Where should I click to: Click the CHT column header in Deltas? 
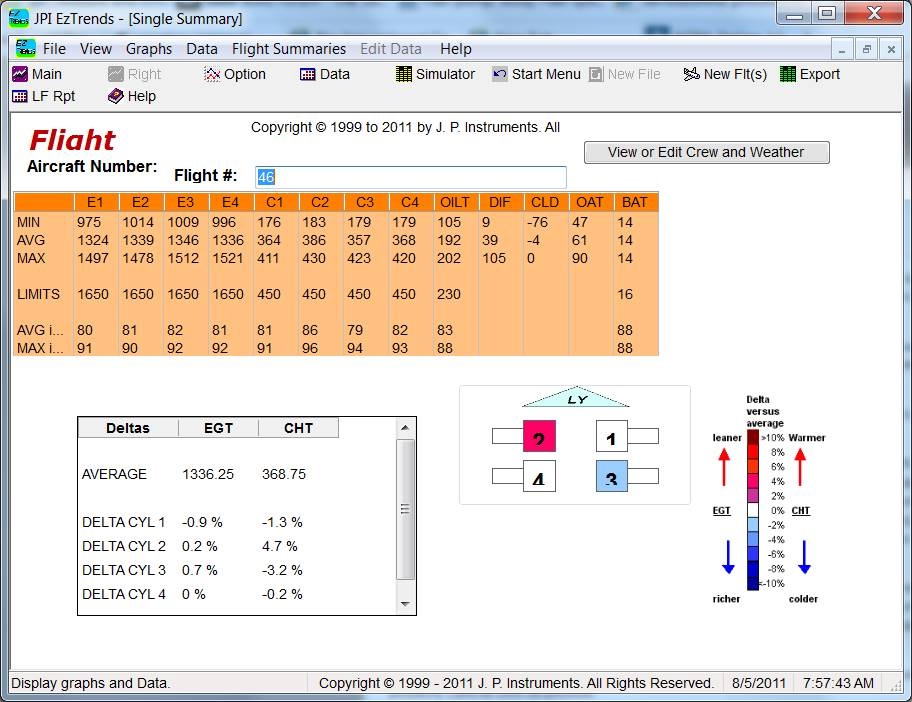298,428
